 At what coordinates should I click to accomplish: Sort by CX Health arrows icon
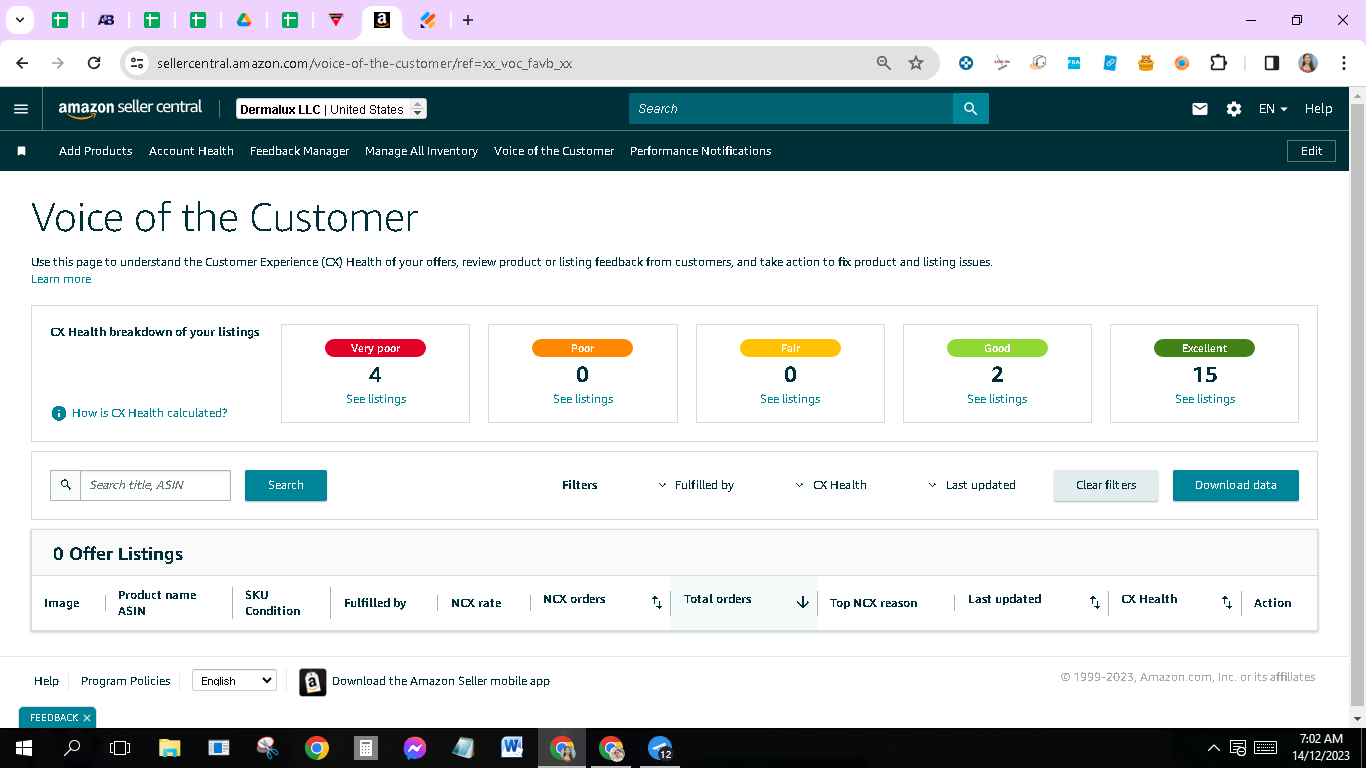[x=1227, y=602]
